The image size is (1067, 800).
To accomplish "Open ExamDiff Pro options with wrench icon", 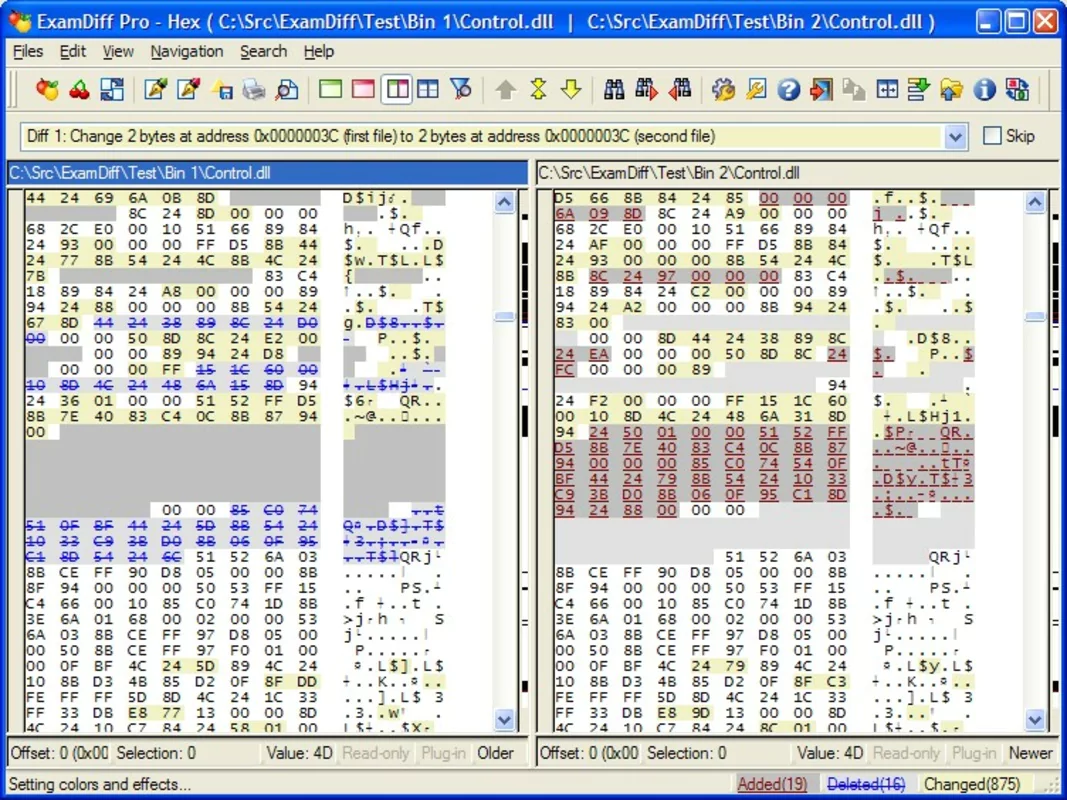I will click(x=723, y=90).
